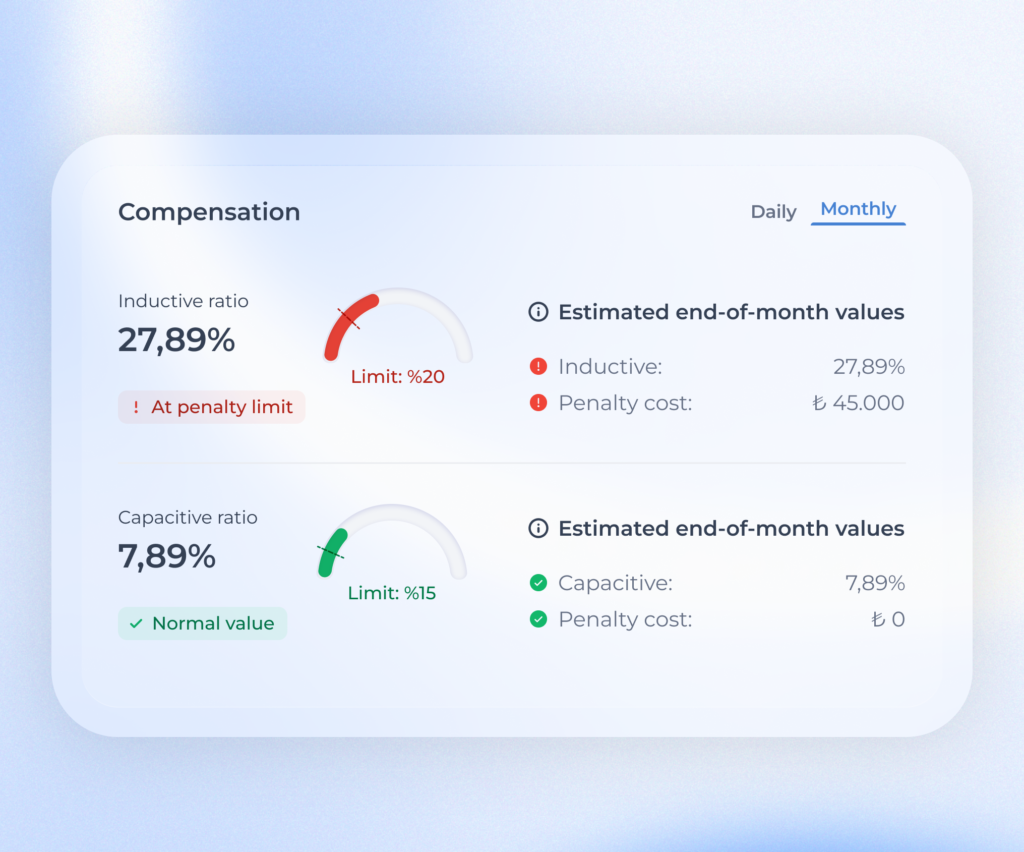The height and width of the screenshot is (852, 1024).
Task: Click the At penalty limit badge
Action: (212, 407)
